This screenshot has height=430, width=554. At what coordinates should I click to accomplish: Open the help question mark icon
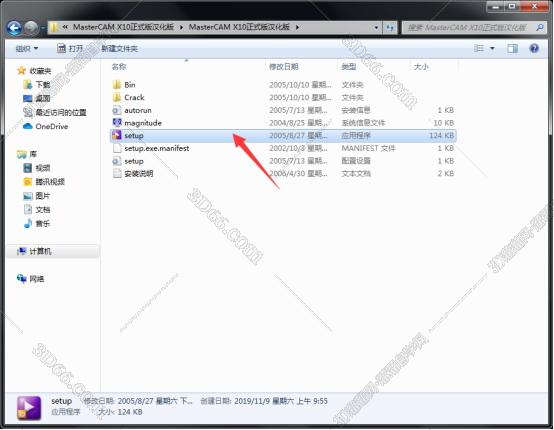click(x=534, y=48)
